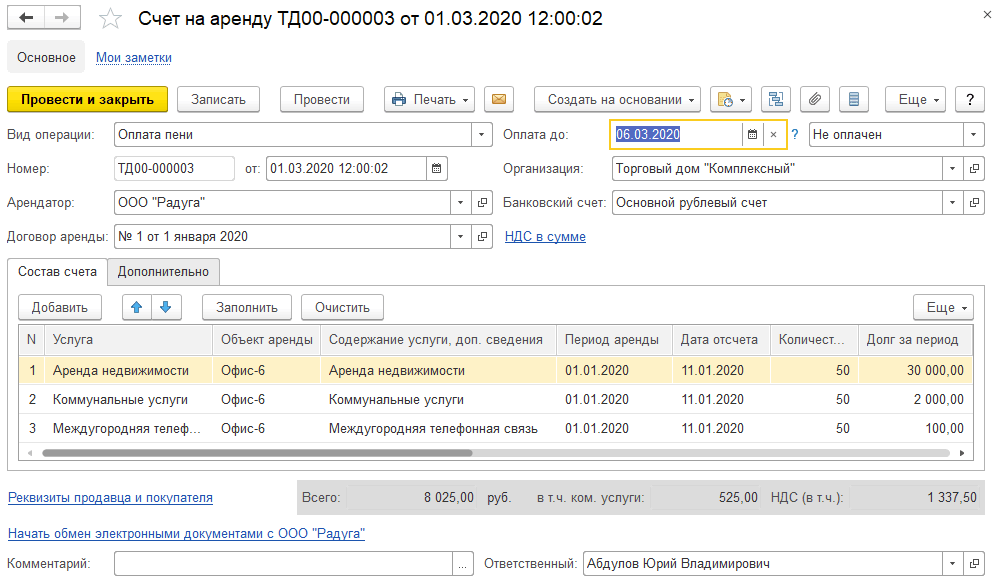Viewport: 1000px width, 586px height.
Task: Open document structure/related documents icon
Action: click(x=776, y=99)
